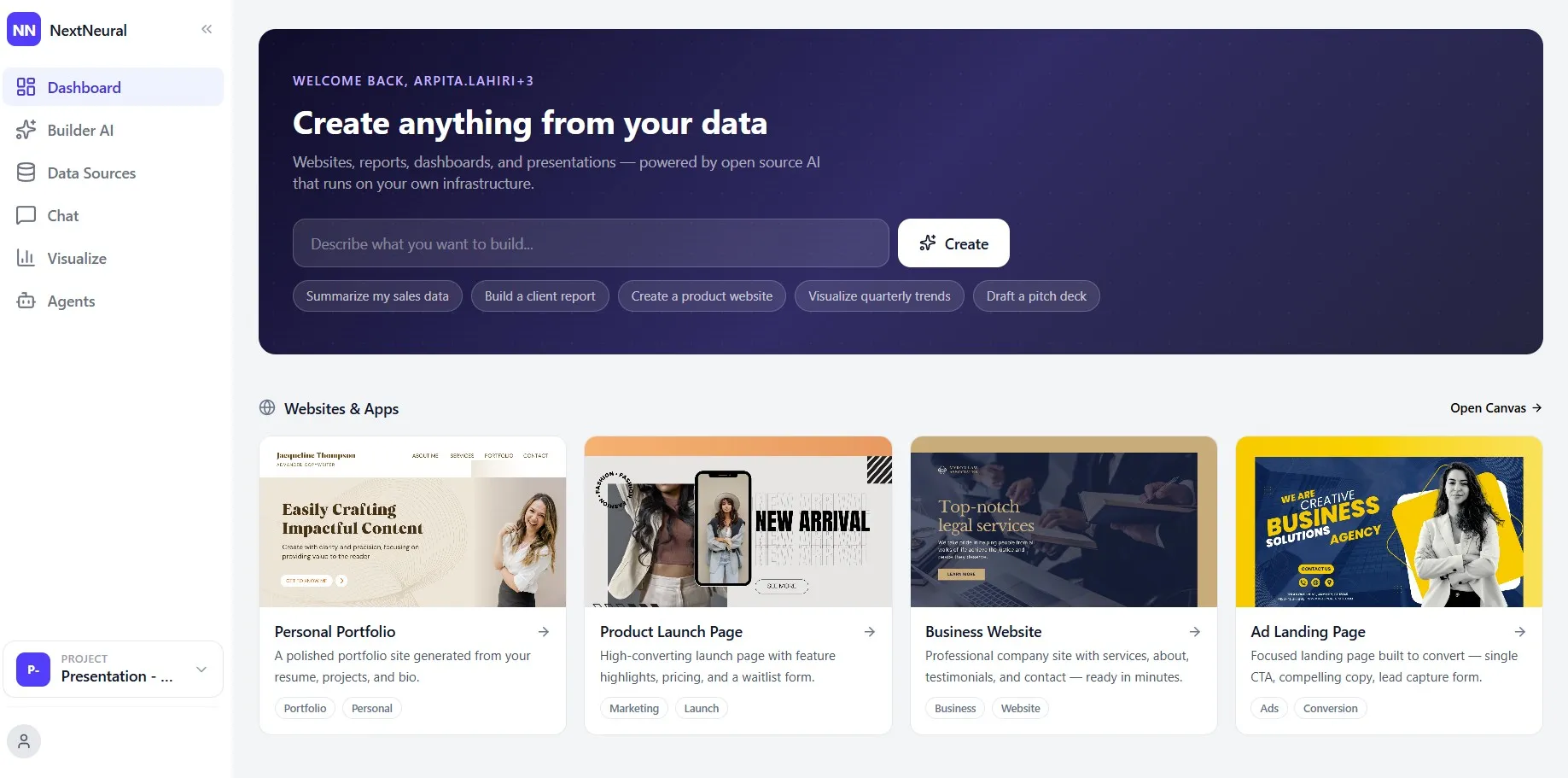Click the 'Presentation - ...' project name
Screen dimensions: 1568x778
[117, 676]
